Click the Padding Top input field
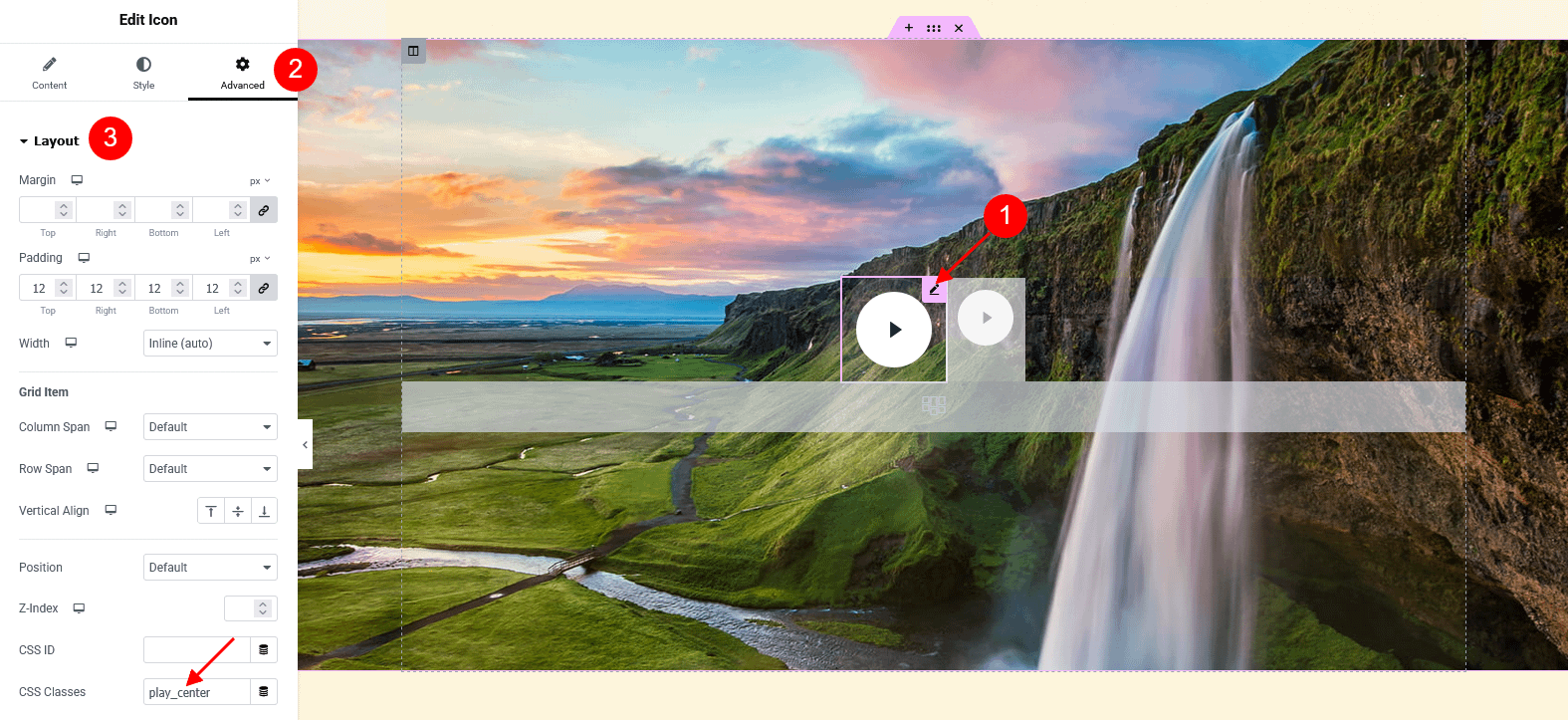Screen dimensions: 1568x720 coord(47,288)
